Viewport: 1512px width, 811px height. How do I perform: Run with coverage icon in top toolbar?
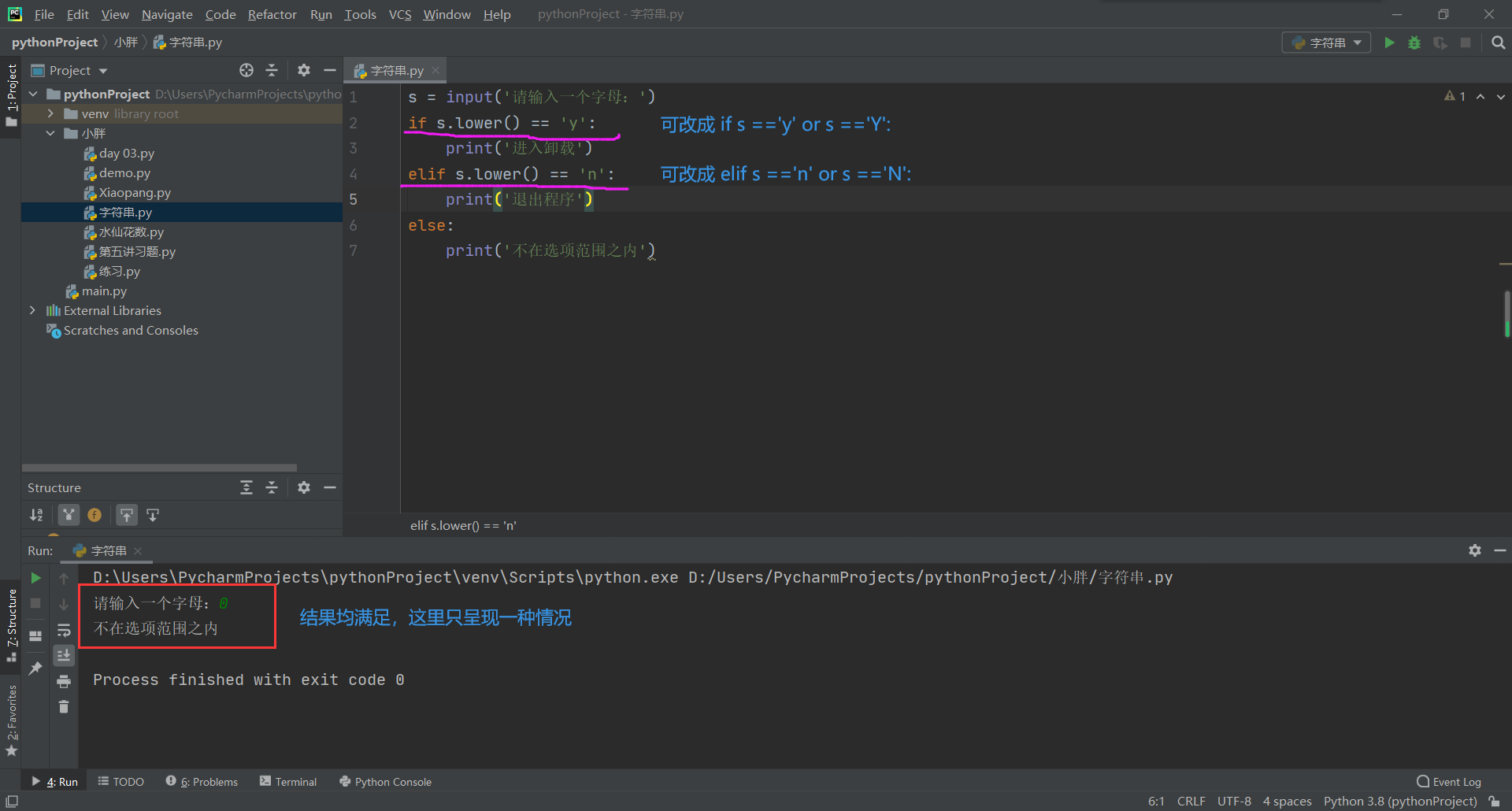tap(1440, 43)
